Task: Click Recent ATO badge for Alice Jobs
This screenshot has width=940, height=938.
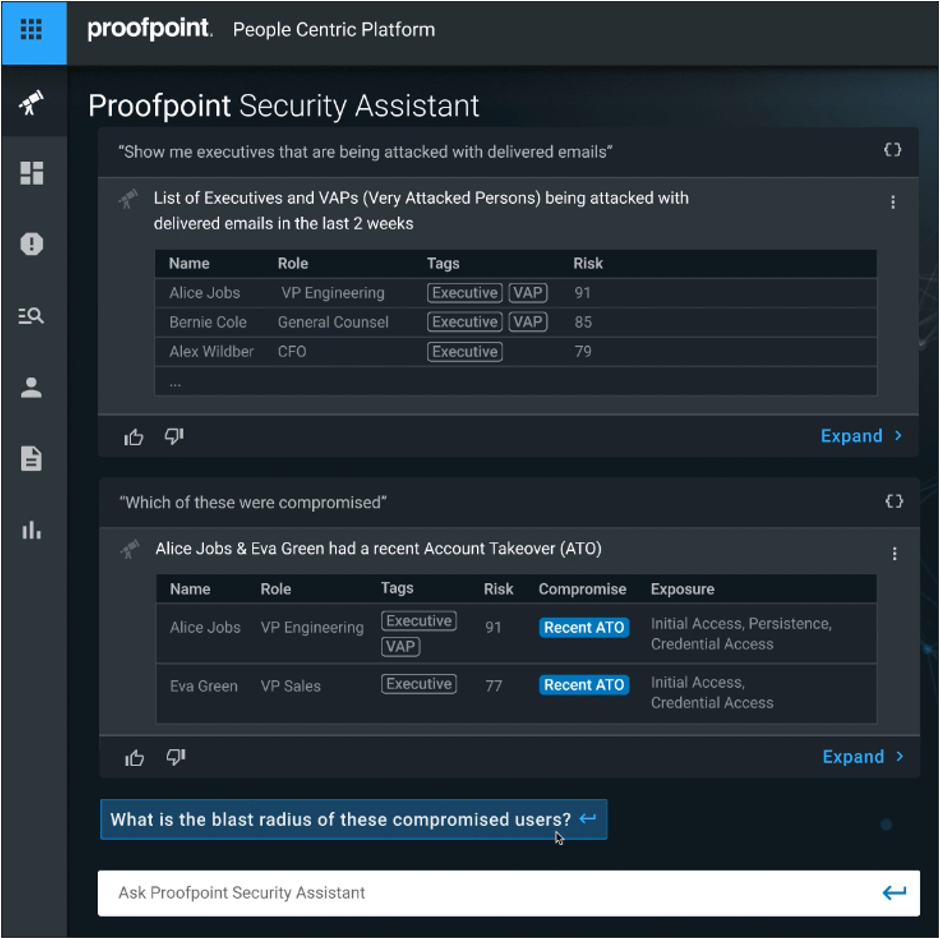Action: point(584,628)
